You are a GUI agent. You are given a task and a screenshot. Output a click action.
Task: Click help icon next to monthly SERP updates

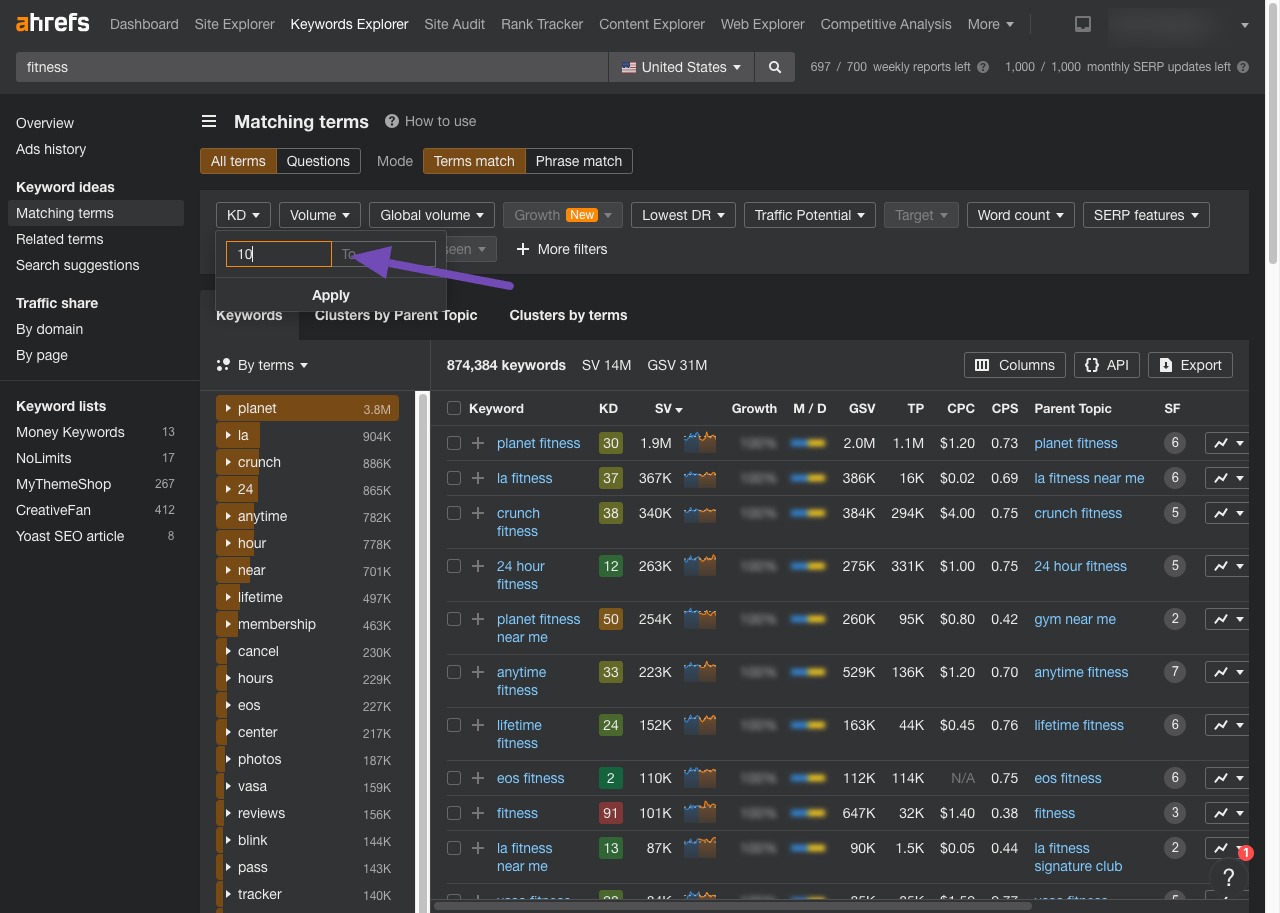(x=1243, y=67)
